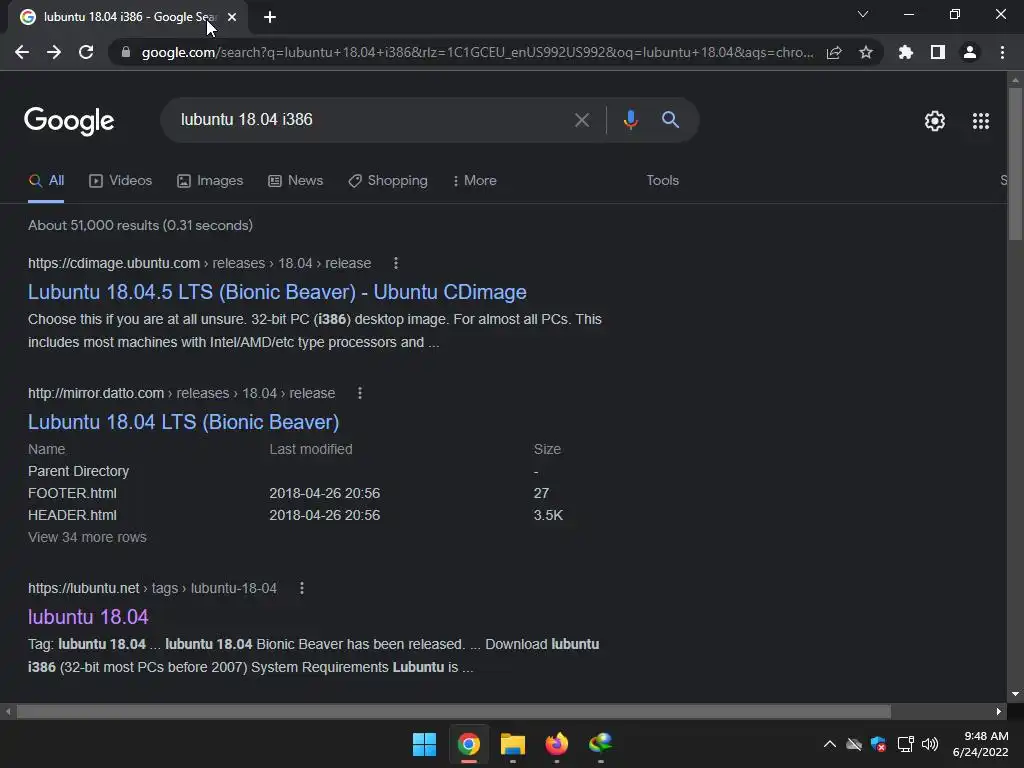The width and height of the screenshot is (1024, 768).
Task: Open Chrome three-dot menu
Action: click(1002, 52)
